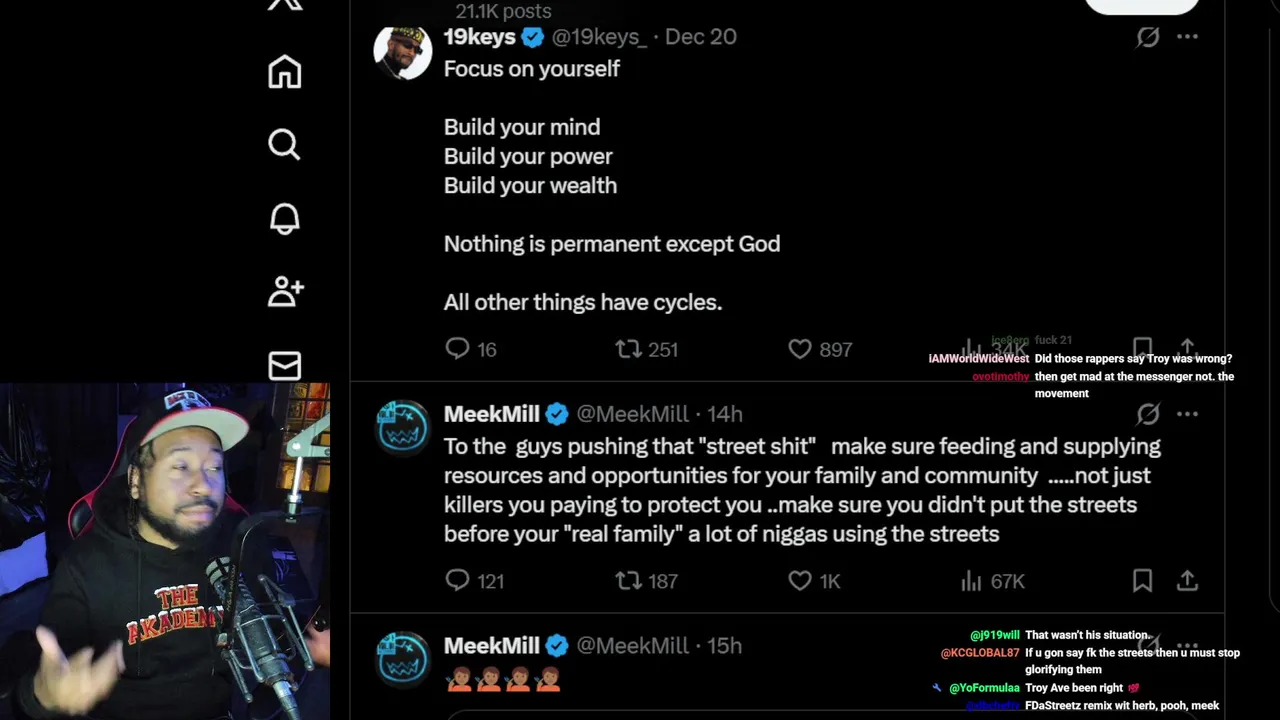This screenshot has height=720, width=1280.
Task: Open the Communities people icon
Action: point(285,291)
